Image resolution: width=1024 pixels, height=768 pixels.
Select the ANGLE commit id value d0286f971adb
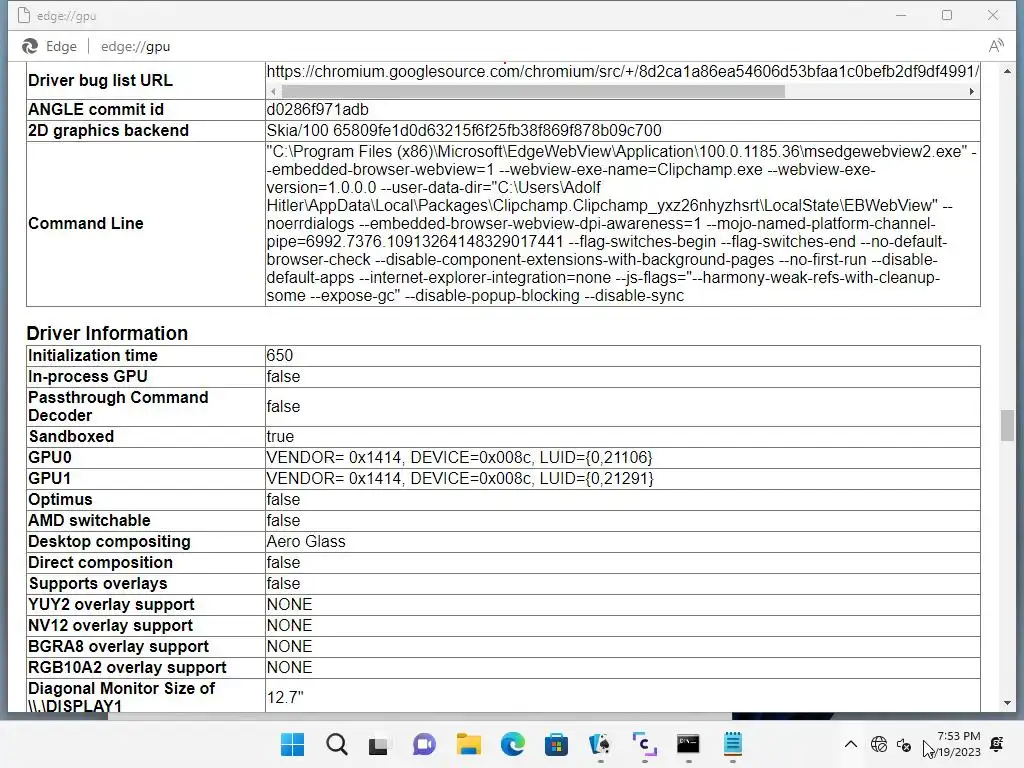[317, 110]
